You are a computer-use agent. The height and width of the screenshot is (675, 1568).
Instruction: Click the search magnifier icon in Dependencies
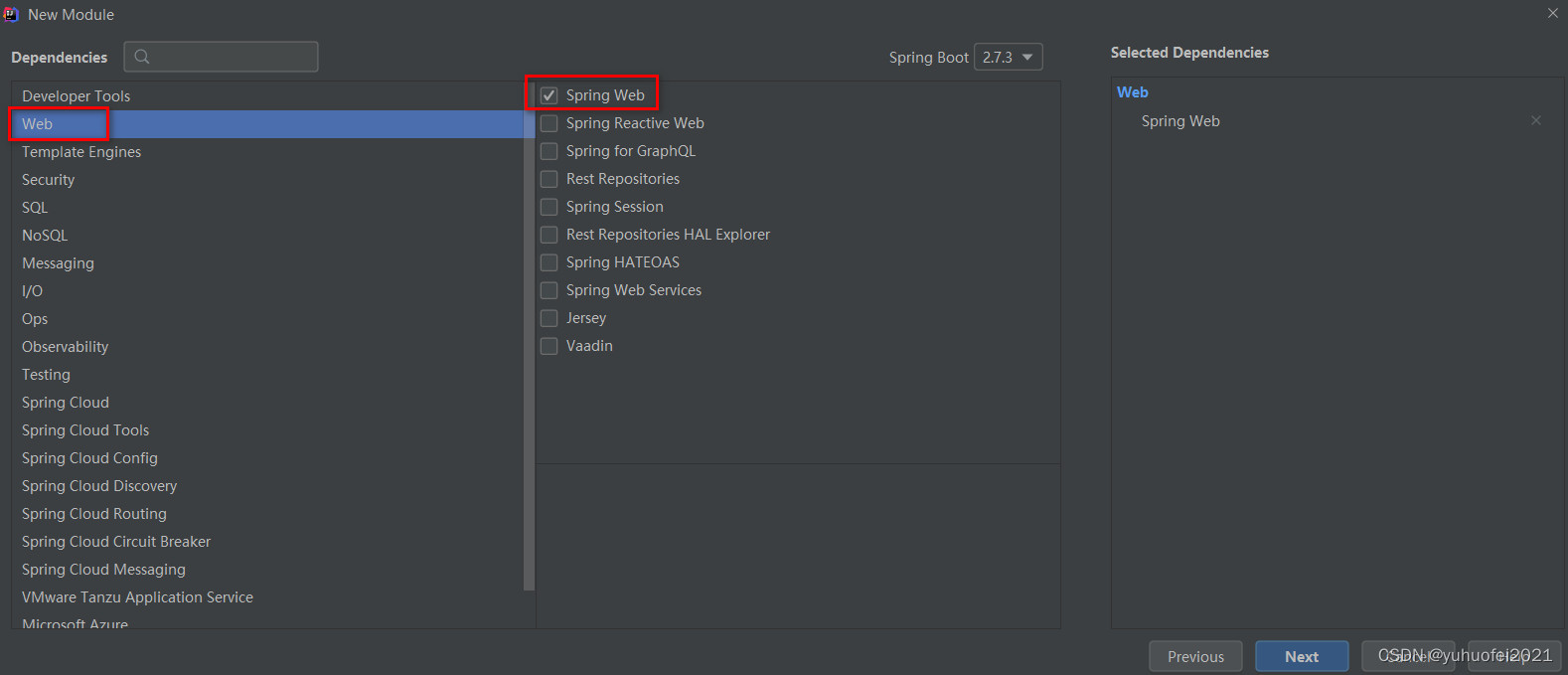click(x=142, y=57)
